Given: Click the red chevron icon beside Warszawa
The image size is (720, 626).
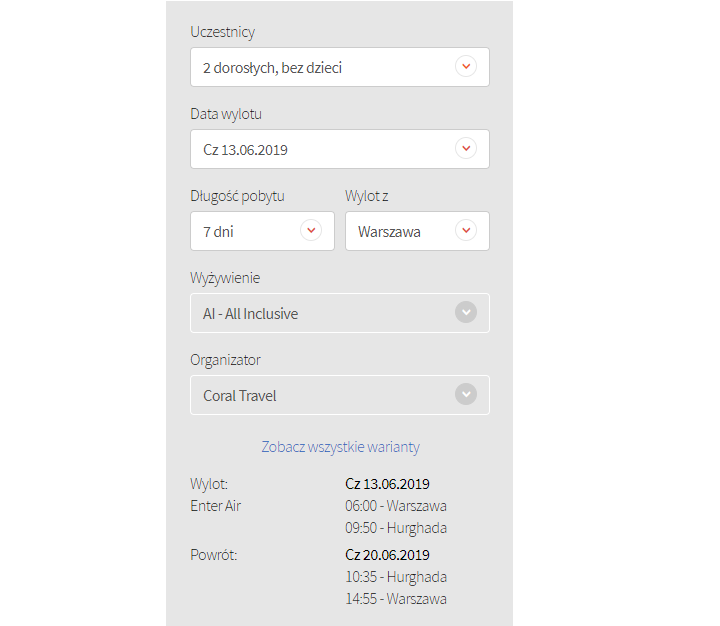Looking at the screenshot, I should pos(466,231).
